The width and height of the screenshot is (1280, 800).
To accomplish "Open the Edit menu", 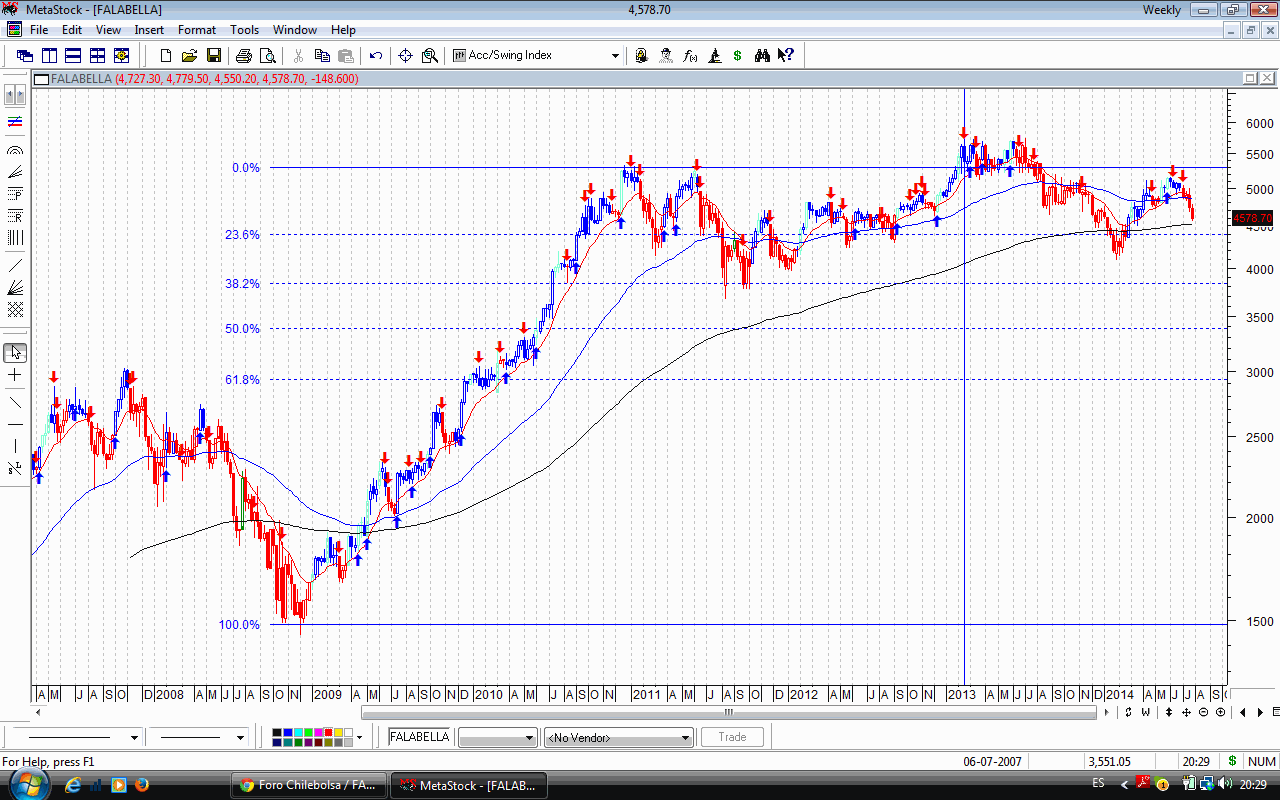I will tap(72, 30).
